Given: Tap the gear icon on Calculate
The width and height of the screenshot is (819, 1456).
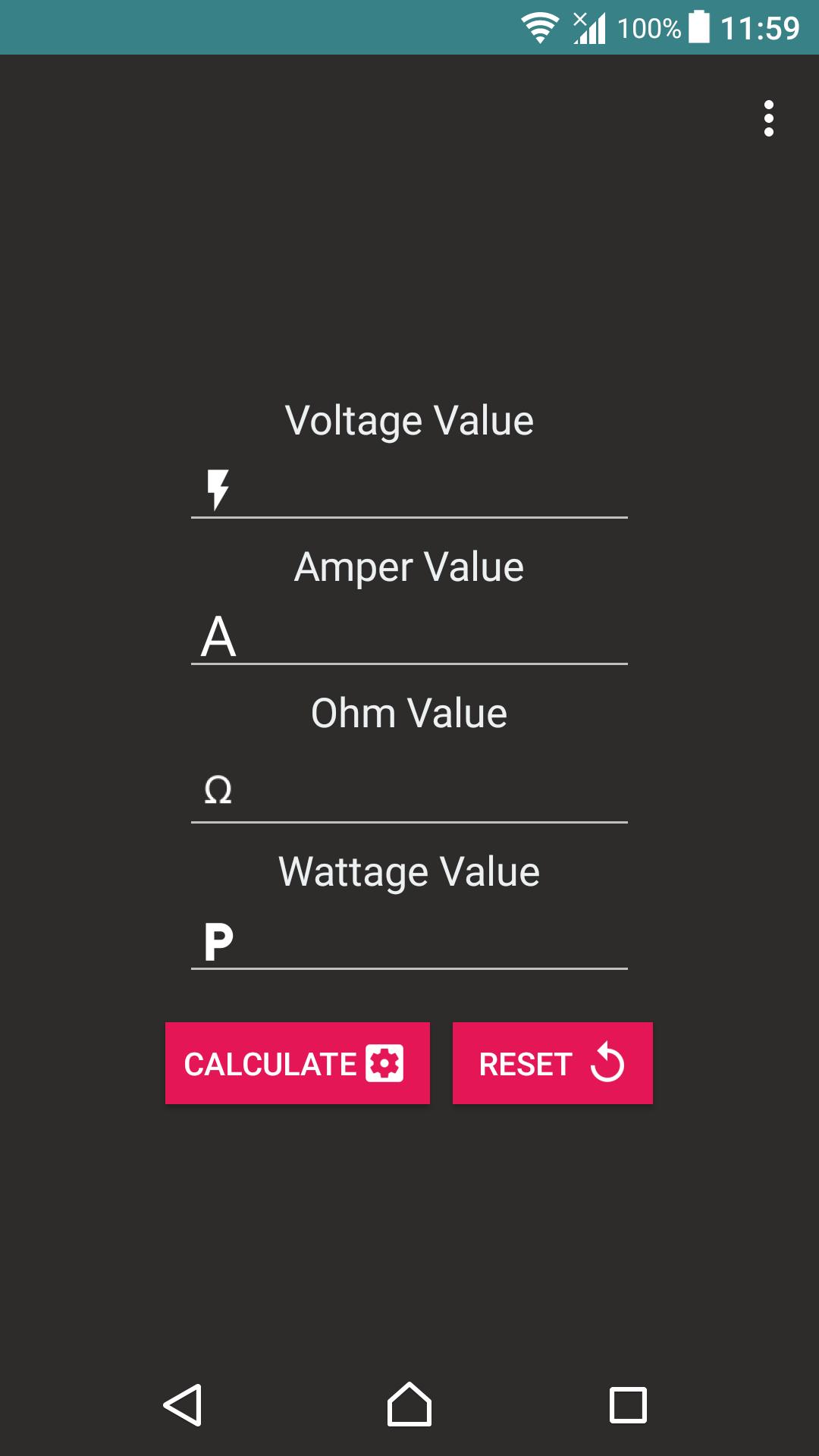Looking at the screenshot, I should pos(384,1063).
